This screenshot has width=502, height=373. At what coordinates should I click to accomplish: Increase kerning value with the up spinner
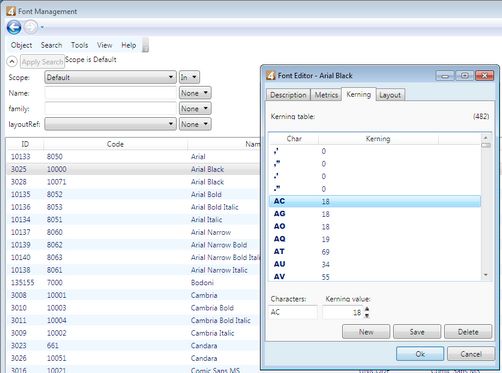click(367, 309)
